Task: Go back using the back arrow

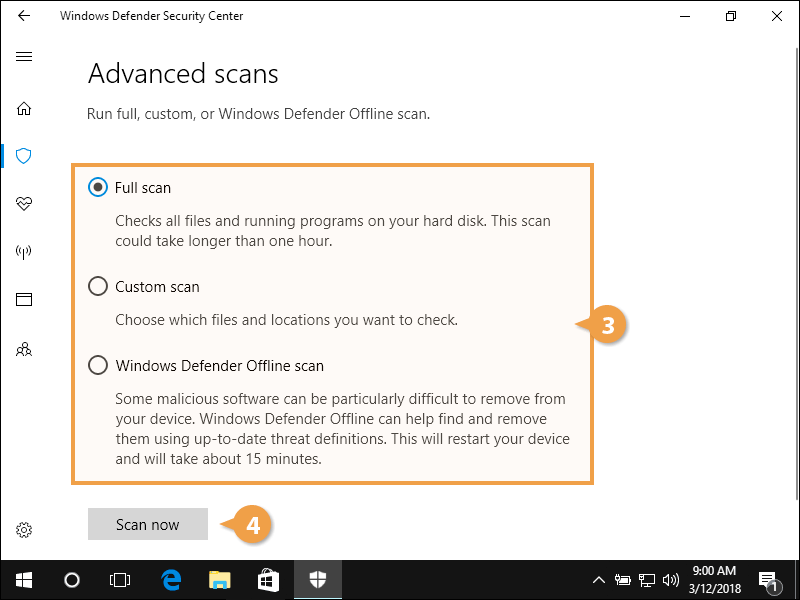Action: click(24, 16)
